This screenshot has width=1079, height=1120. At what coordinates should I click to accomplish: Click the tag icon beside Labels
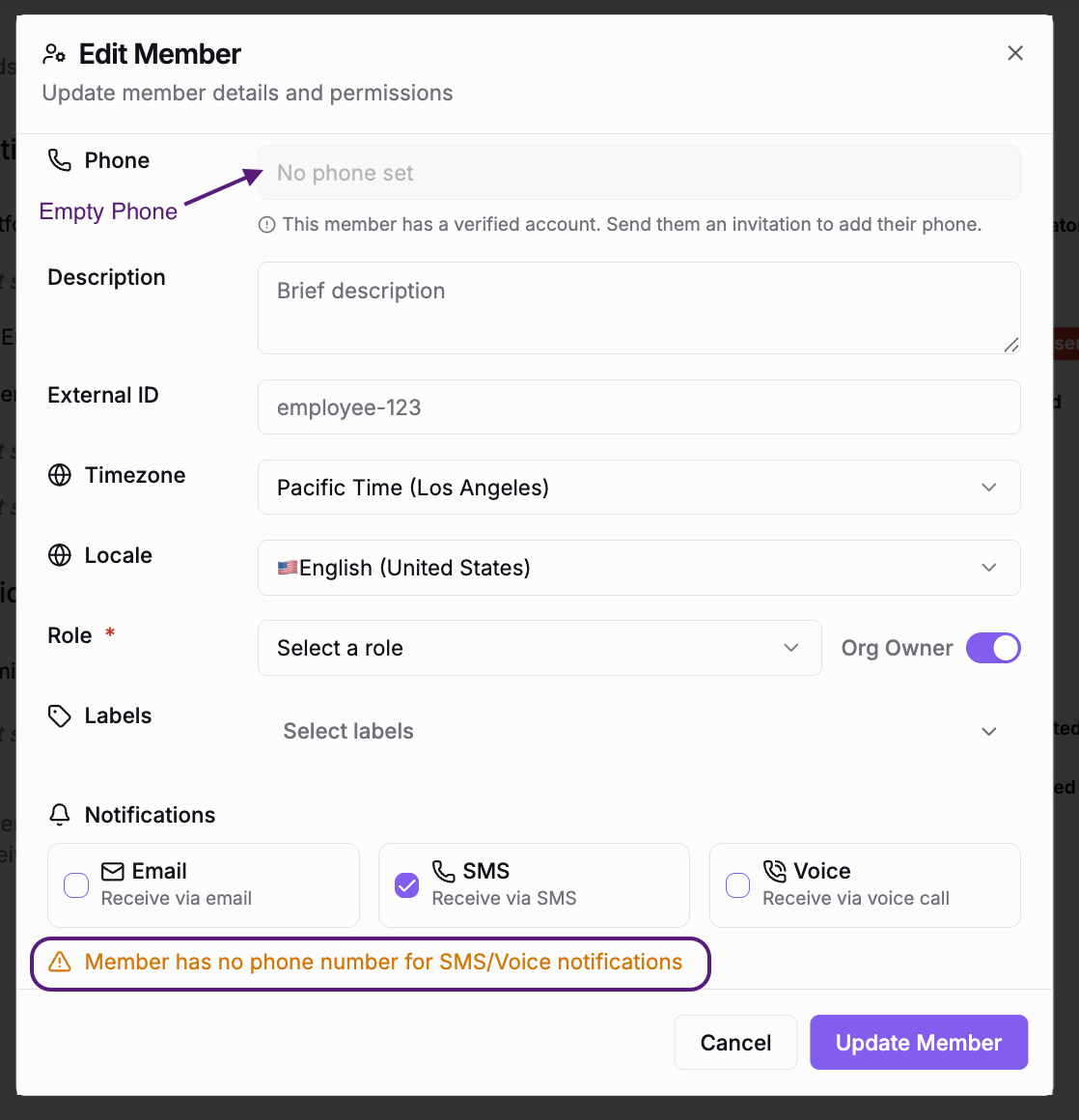point(60,715)
